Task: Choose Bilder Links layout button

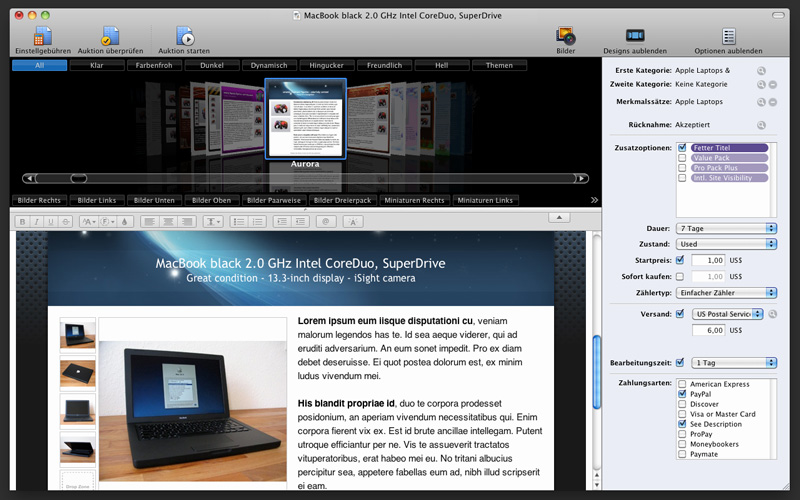Action: (x=97, y=201)
